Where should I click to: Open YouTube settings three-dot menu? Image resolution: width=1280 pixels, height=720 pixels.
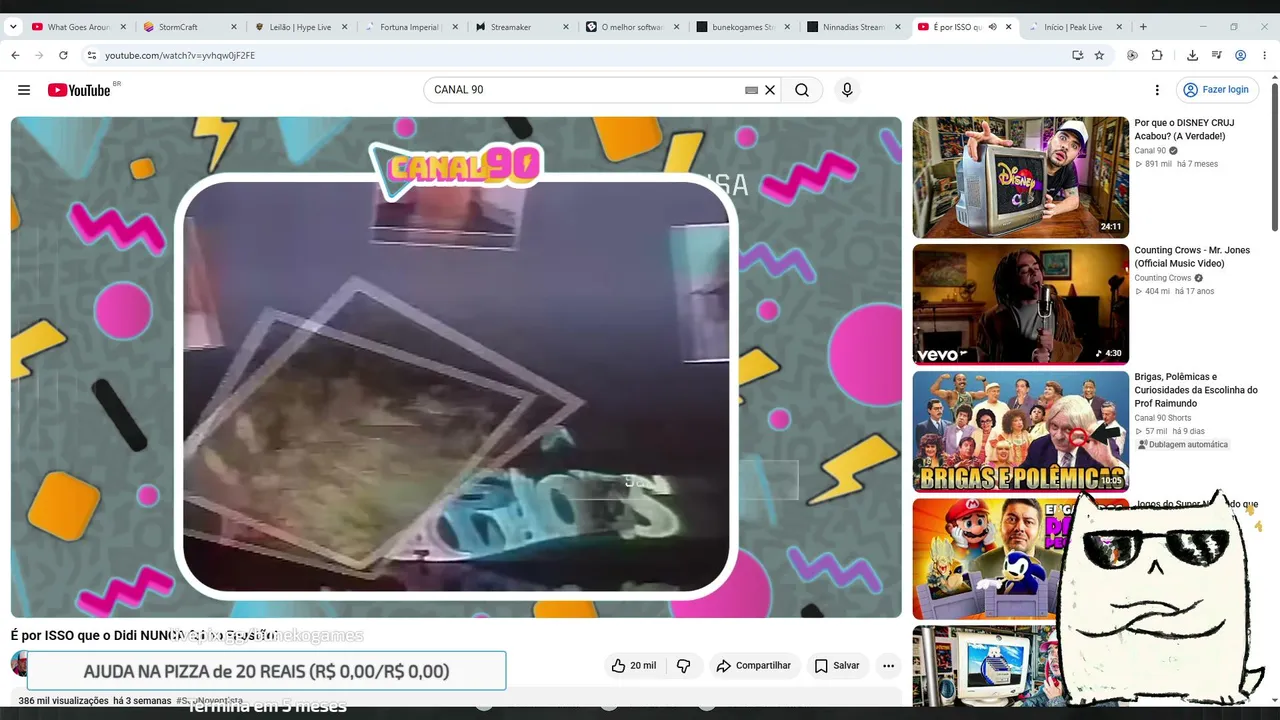[1157, 90]
